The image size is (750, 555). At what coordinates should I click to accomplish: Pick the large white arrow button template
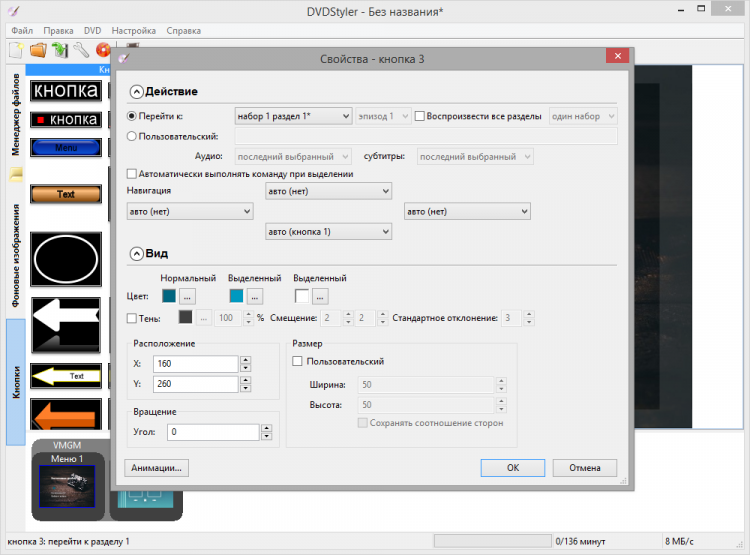point(66,325)
